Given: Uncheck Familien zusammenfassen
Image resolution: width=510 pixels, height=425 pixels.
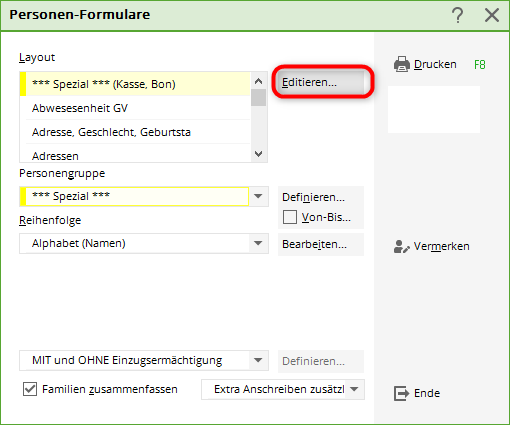Looking at the screenshot, I should [30, 389].
